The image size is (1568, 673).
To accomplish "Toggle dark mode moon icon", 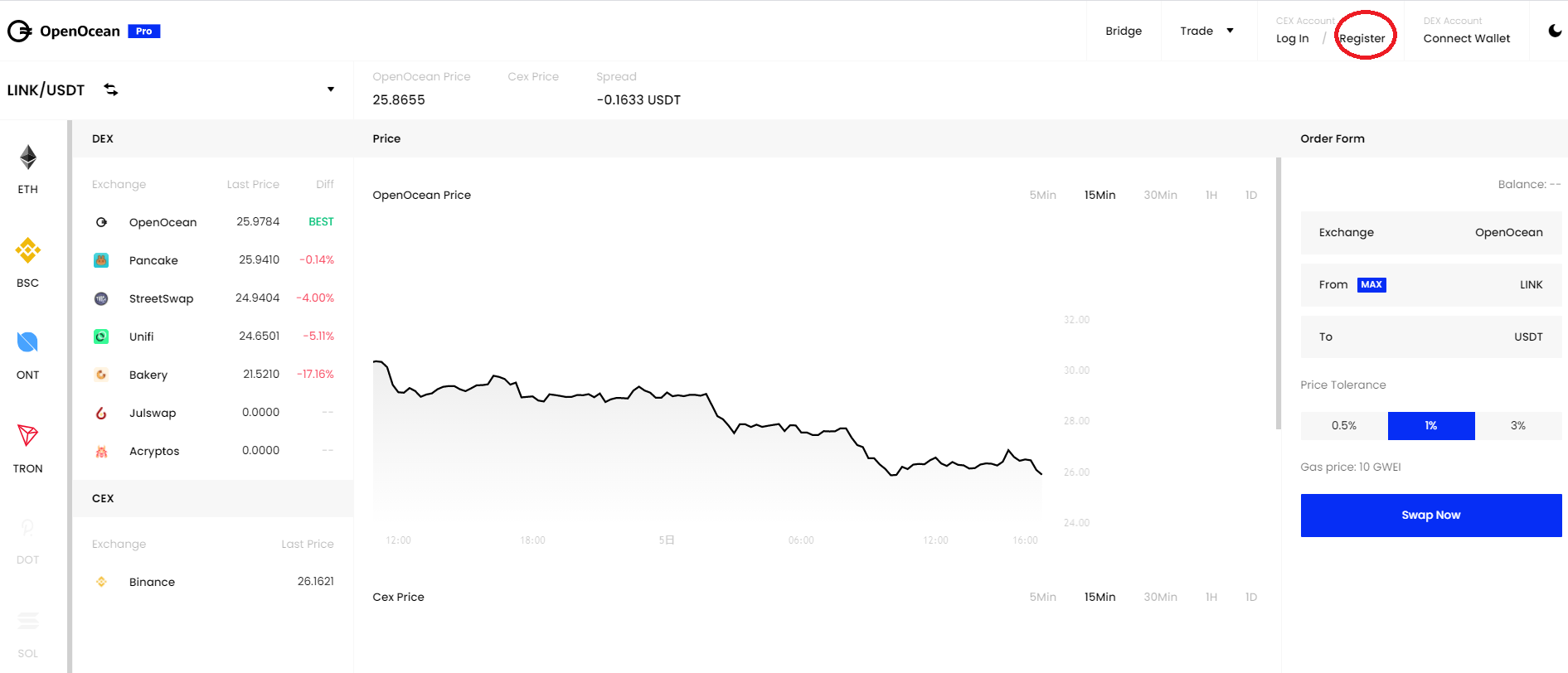I will (1555, 31).
